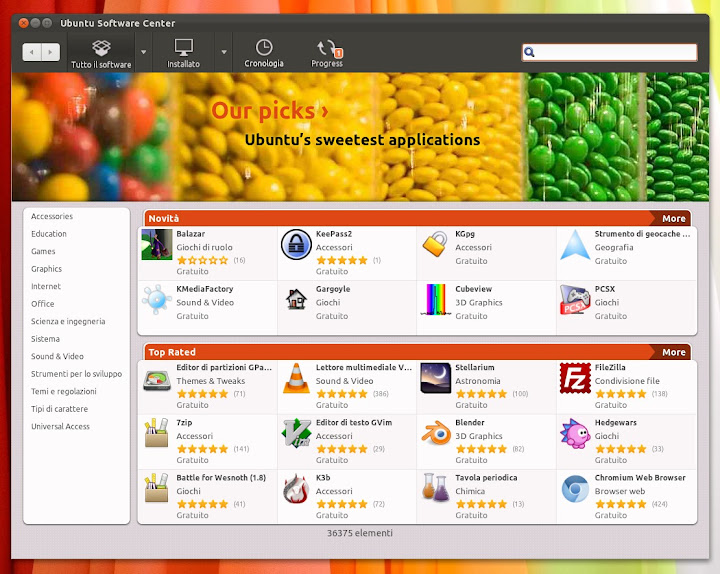
Task: Click the Stellarium night sky icon
Action: (x=435, y=378)
